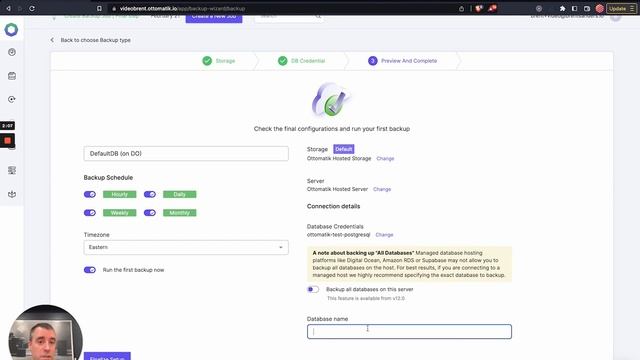Click the Default storage badge

(344, 149)
